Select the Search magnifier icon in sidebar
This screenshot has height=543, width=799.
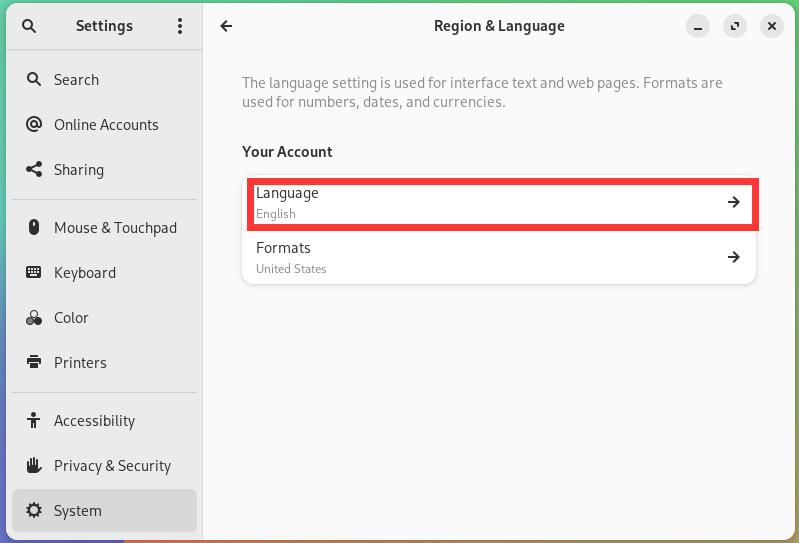pos(34,79)
